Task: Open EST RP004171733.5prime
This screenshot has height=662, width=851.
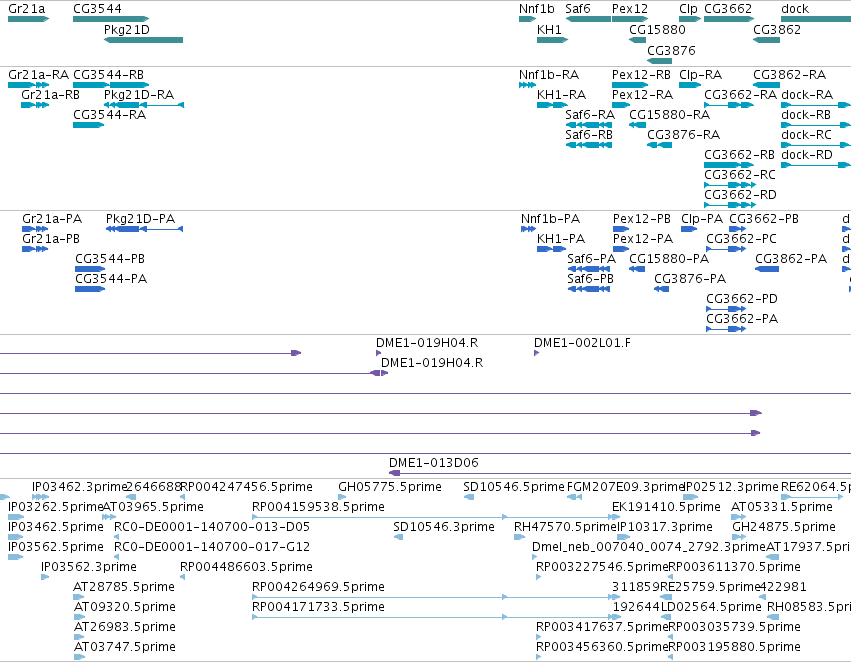Action: point(436,617)
